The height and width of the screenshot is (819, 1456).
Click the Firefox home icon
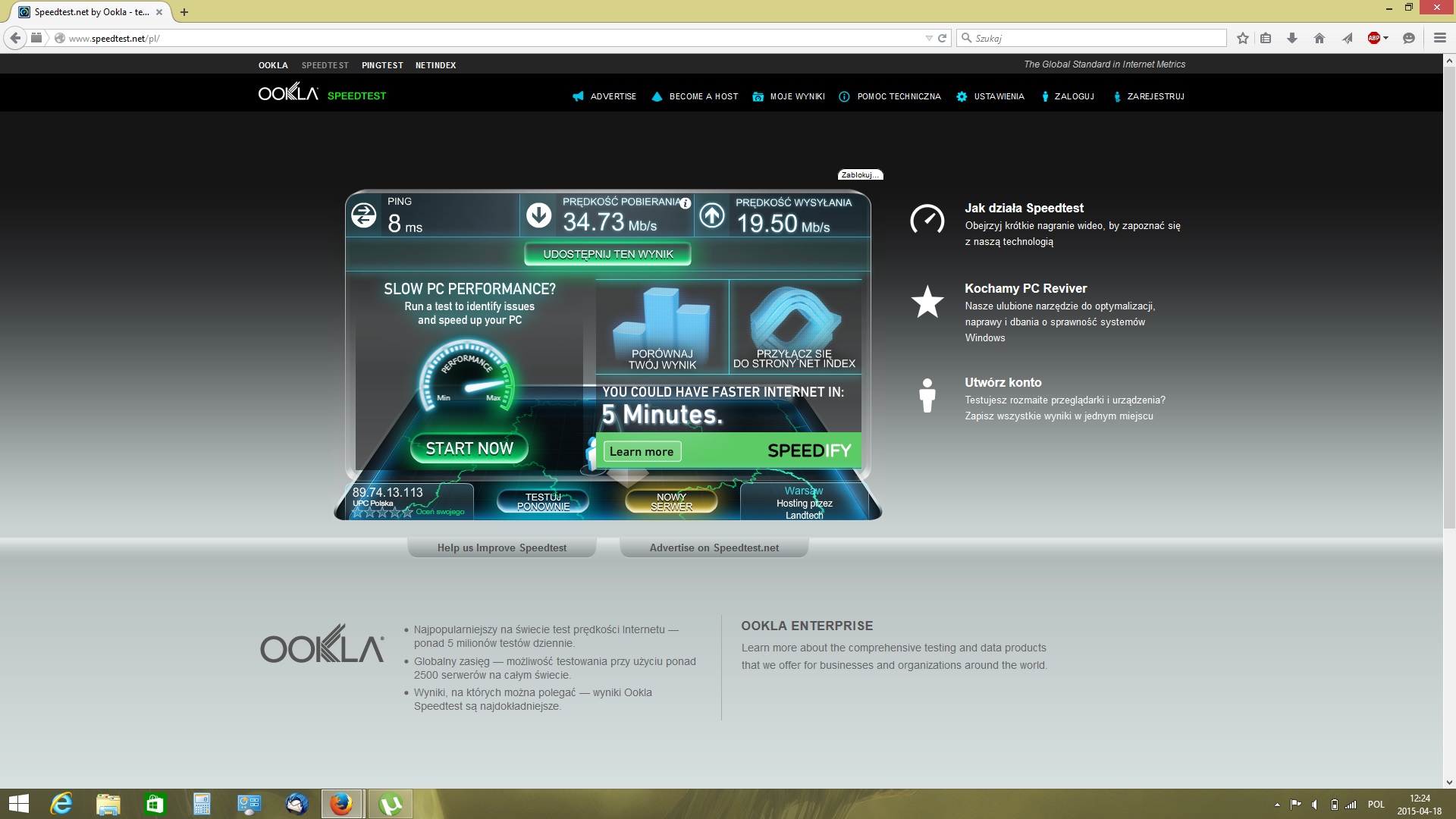pos(1319,38)
